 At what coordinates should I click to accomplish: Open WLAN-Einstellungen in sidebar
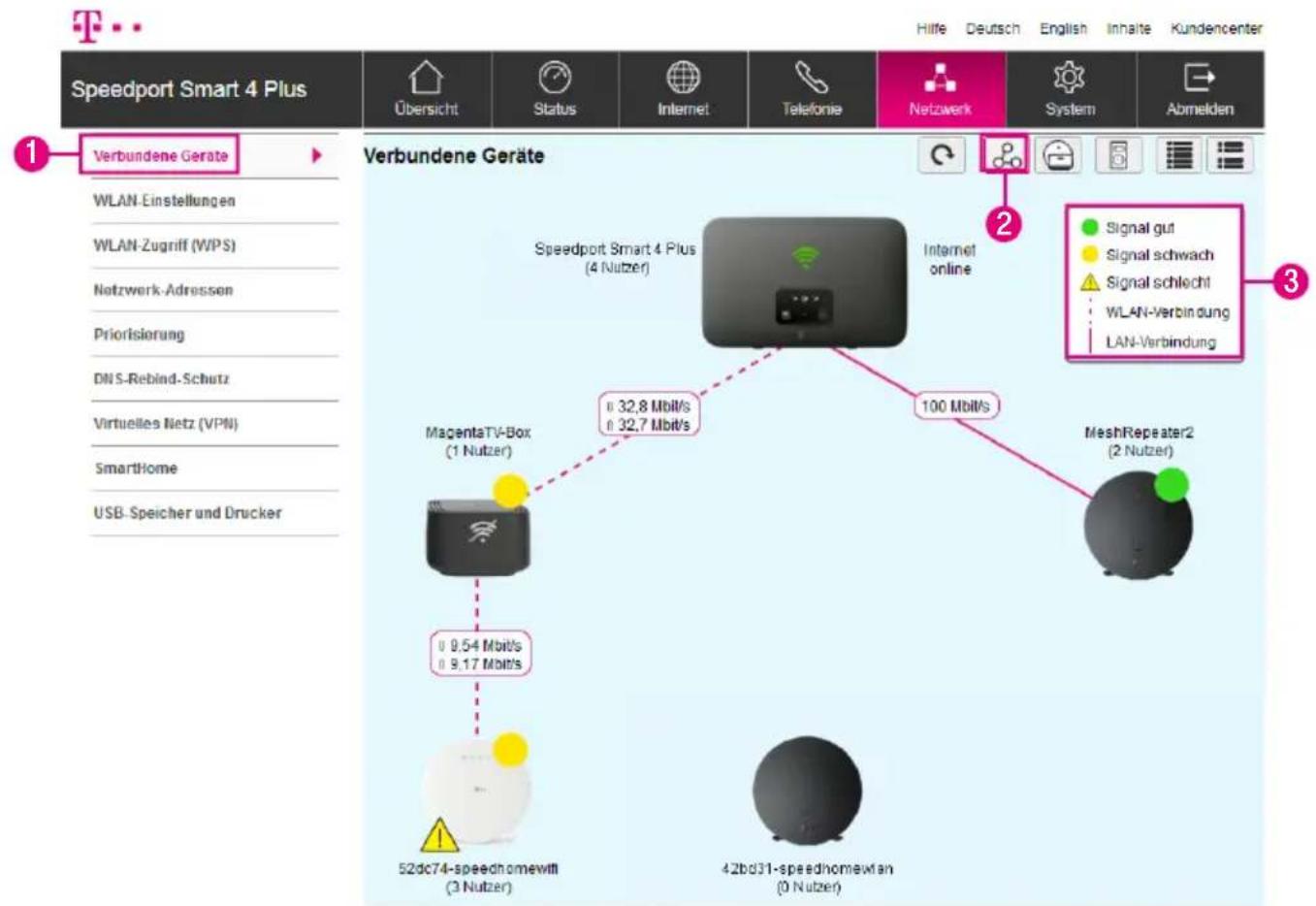pos(164,201)
